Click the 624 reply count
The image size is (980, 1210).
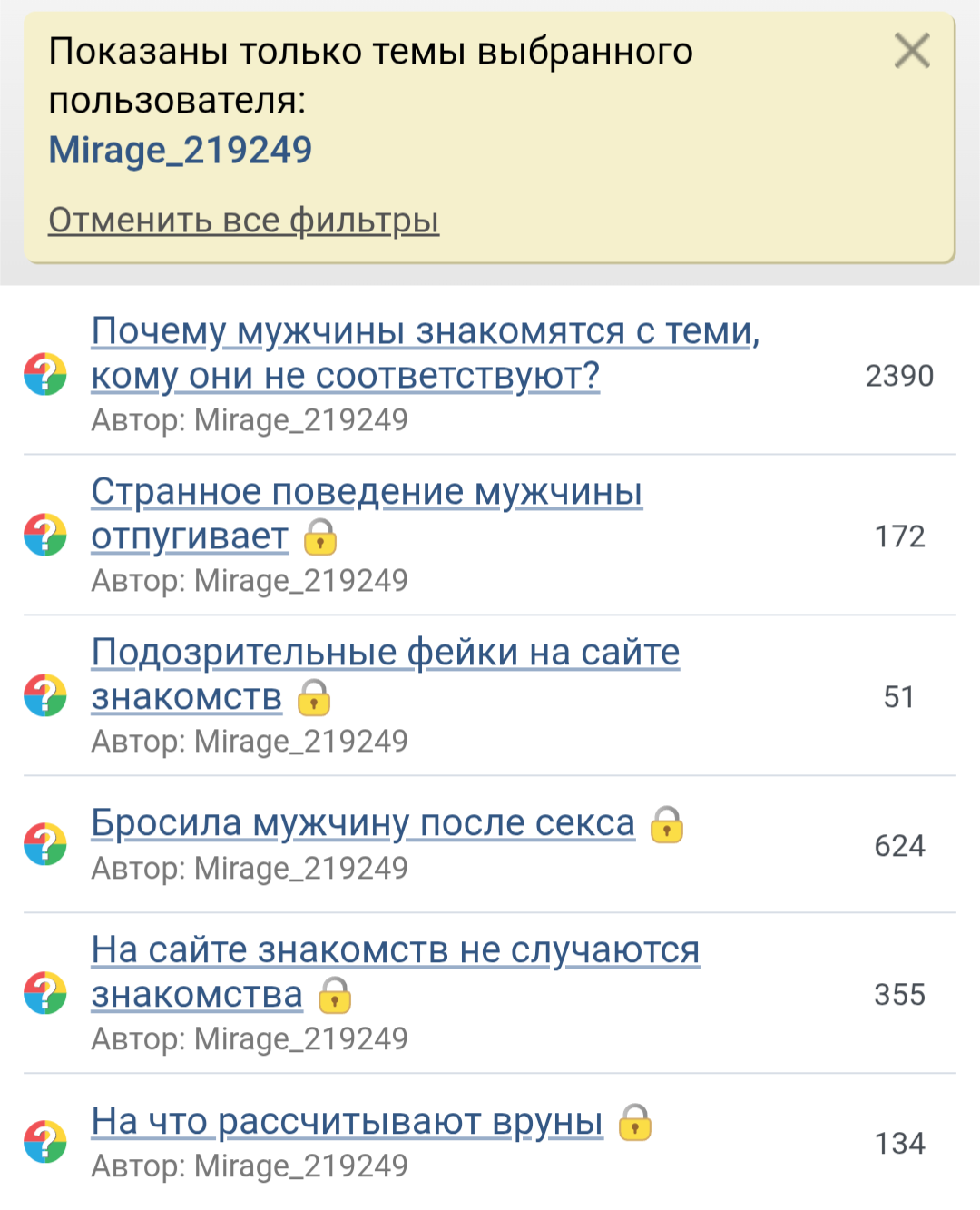tap(899, 846)
